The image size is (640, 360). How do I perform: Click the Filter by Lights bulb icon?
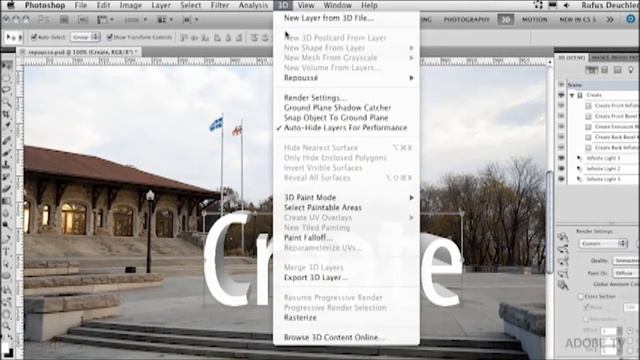point(631,70)
